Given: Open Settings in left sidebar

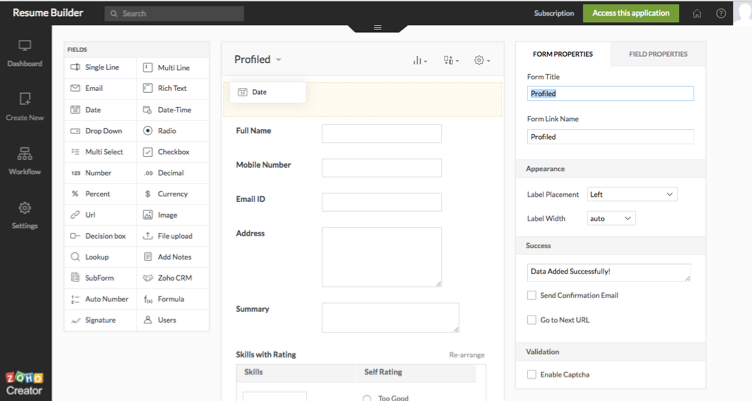Looking at the screenshot, I should pyautogui.click(x=24, y=215).
